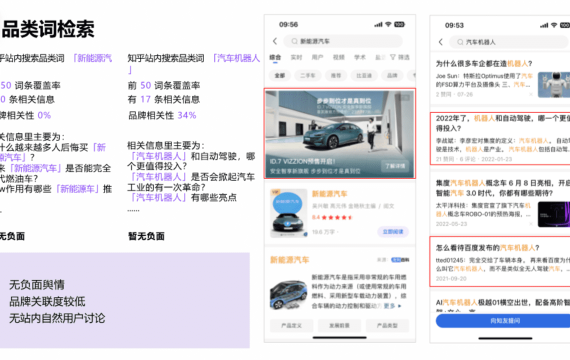Open the robot image in first result
570x360 pixels.
[554, 84]
